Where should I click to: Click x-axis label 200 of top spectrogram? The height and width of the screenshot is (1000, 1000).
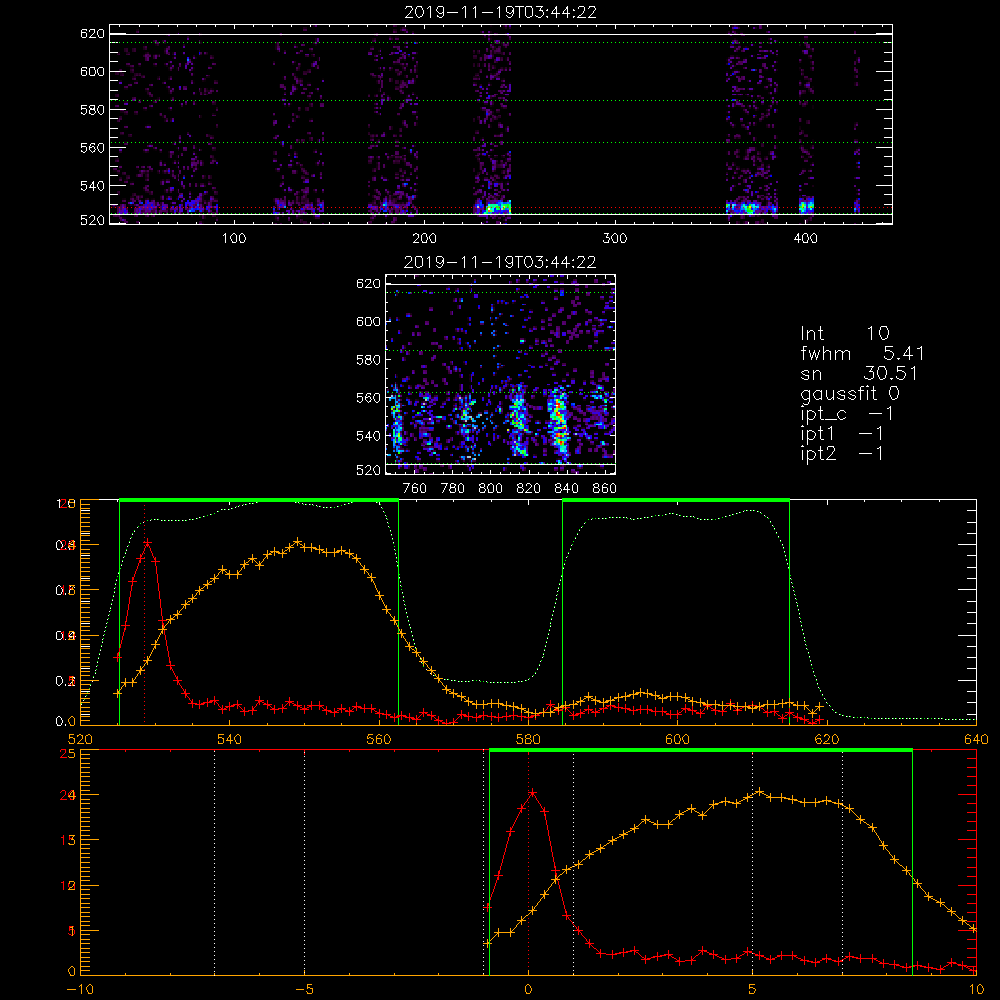pyautogui.click(x=424, y=239)
